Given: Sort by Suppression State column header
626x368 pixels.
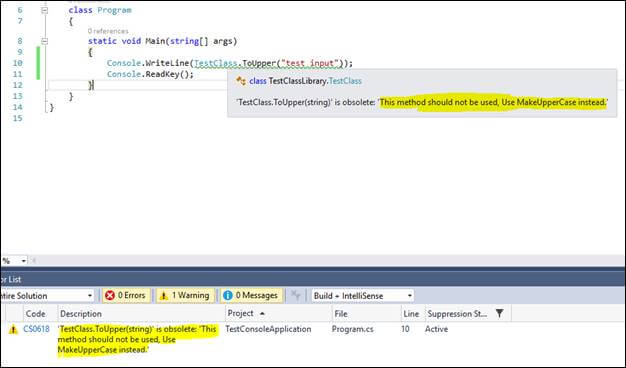Looking at the screenshot, I should pyautogui.click(x=458, y=314).
